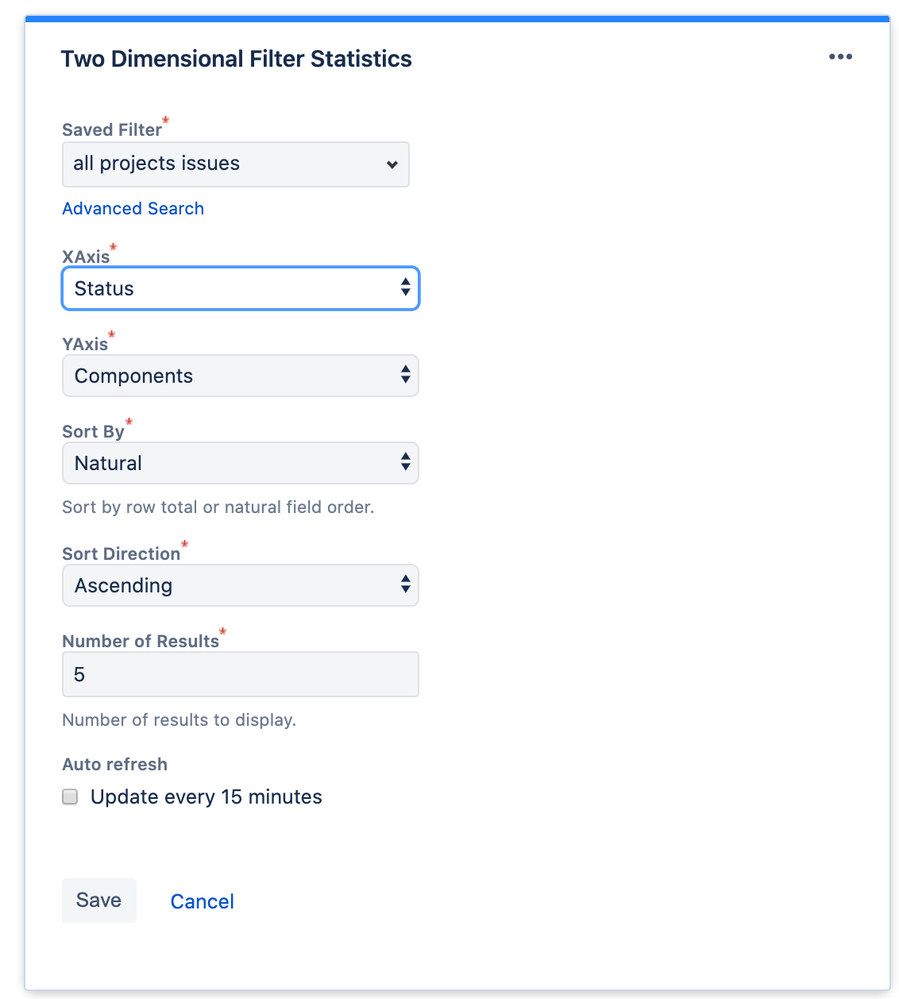Click the Two Dimensional Filter Statistics title
This screenshot has height=999, width=899.
click(236, 59)
